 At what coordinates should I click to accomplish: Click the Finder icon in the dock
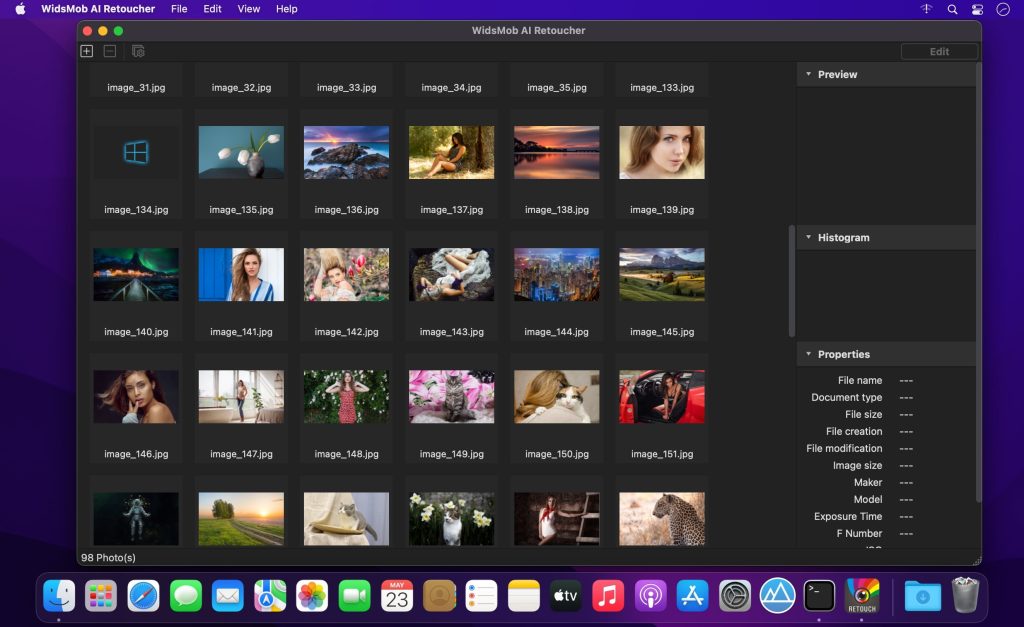(59, 594)
